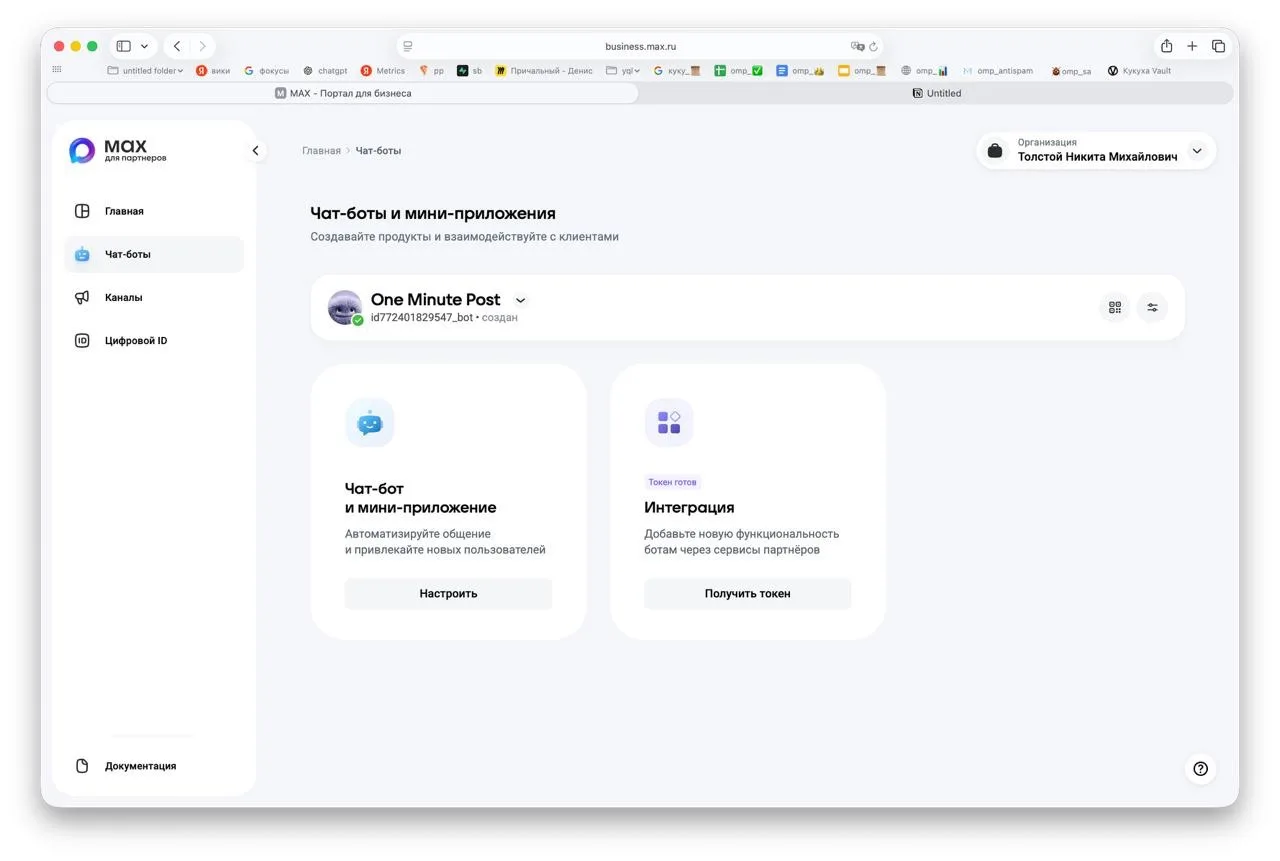This screenshot has height=861, width=1280.
Task: Open Safari tab overview icon
Action: click(x=1218, y=46)
